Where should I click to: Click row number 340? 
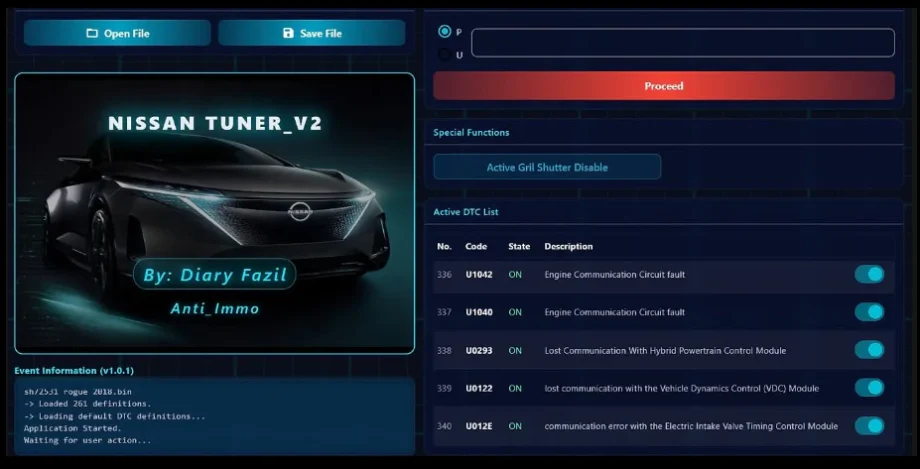pos(444,426)
